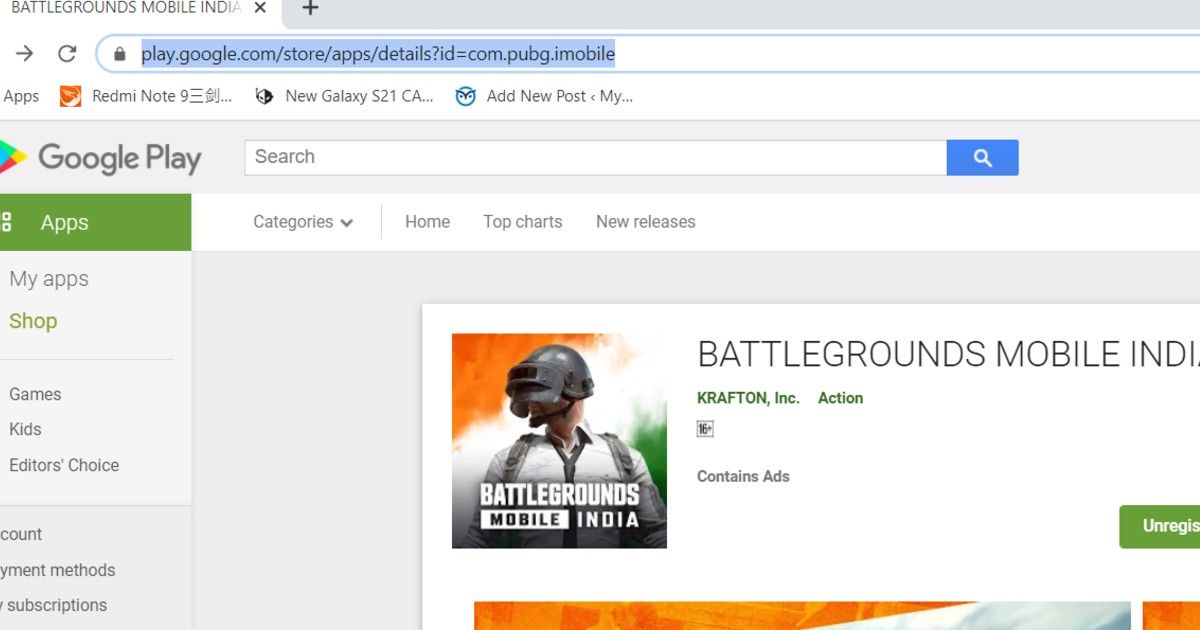This screenshot has height=630, width=1200.
Task: Reload the current page
Action: [x=67, y=53]
